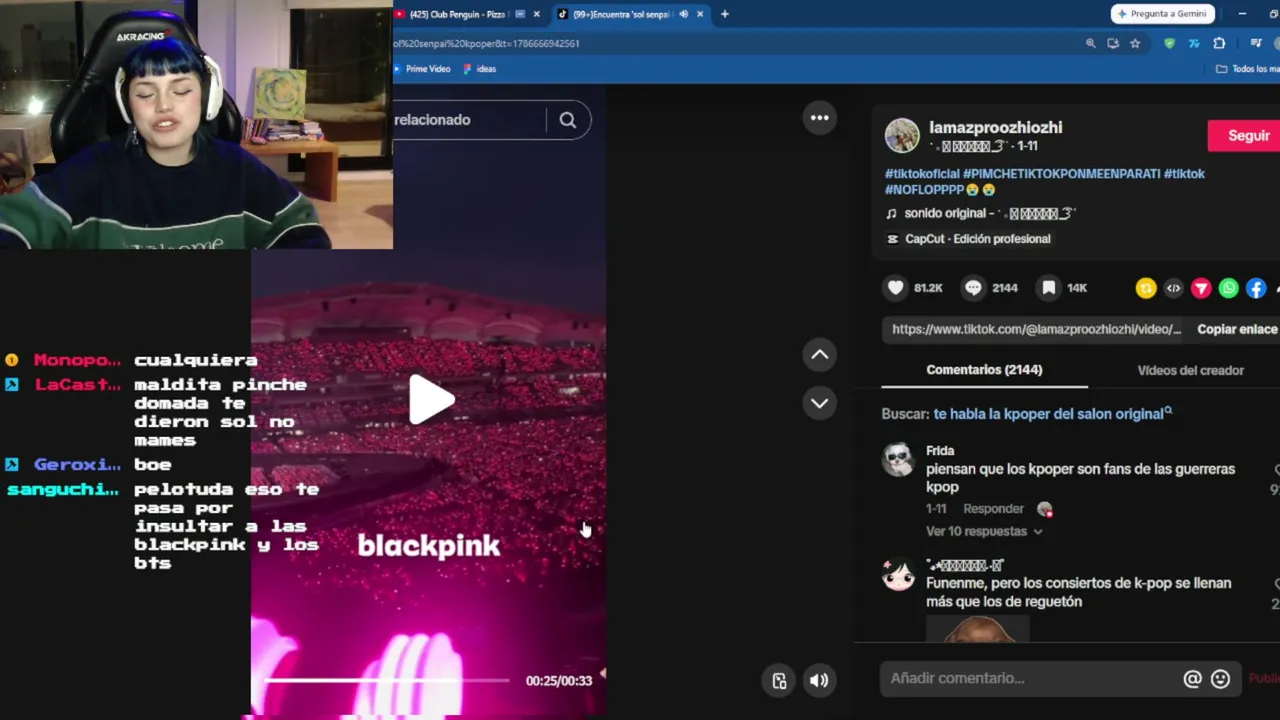The image size is (1280, 720).
Task: Go to next video with down arrow
Action: point(819,403)
